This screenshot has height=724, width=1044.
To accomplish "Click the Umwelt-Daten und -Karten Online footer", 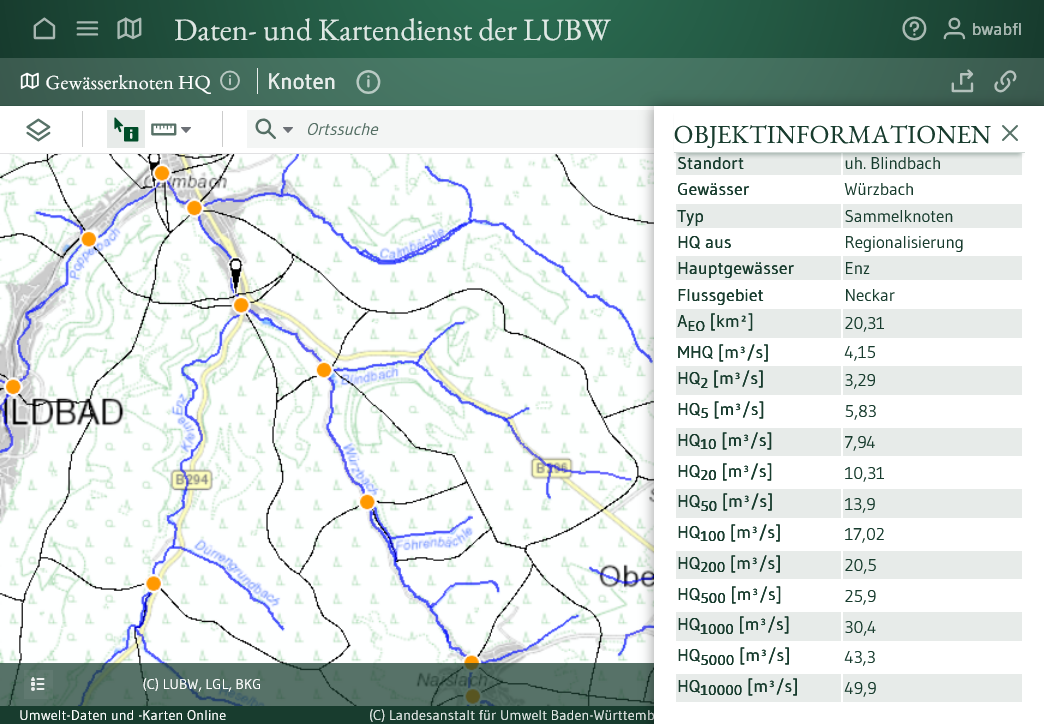I will click(123, 715).
